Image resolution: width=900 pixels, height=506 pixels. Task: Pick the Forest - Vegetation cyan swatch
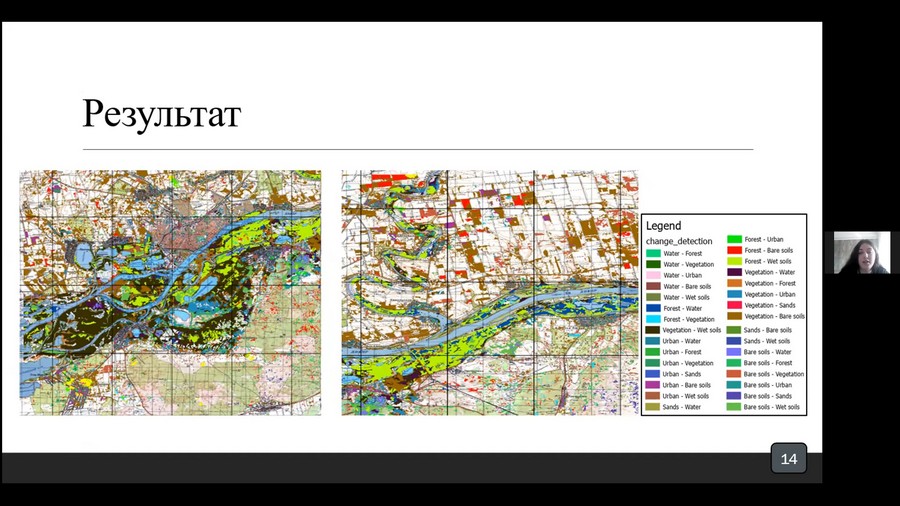coord(653,319)
